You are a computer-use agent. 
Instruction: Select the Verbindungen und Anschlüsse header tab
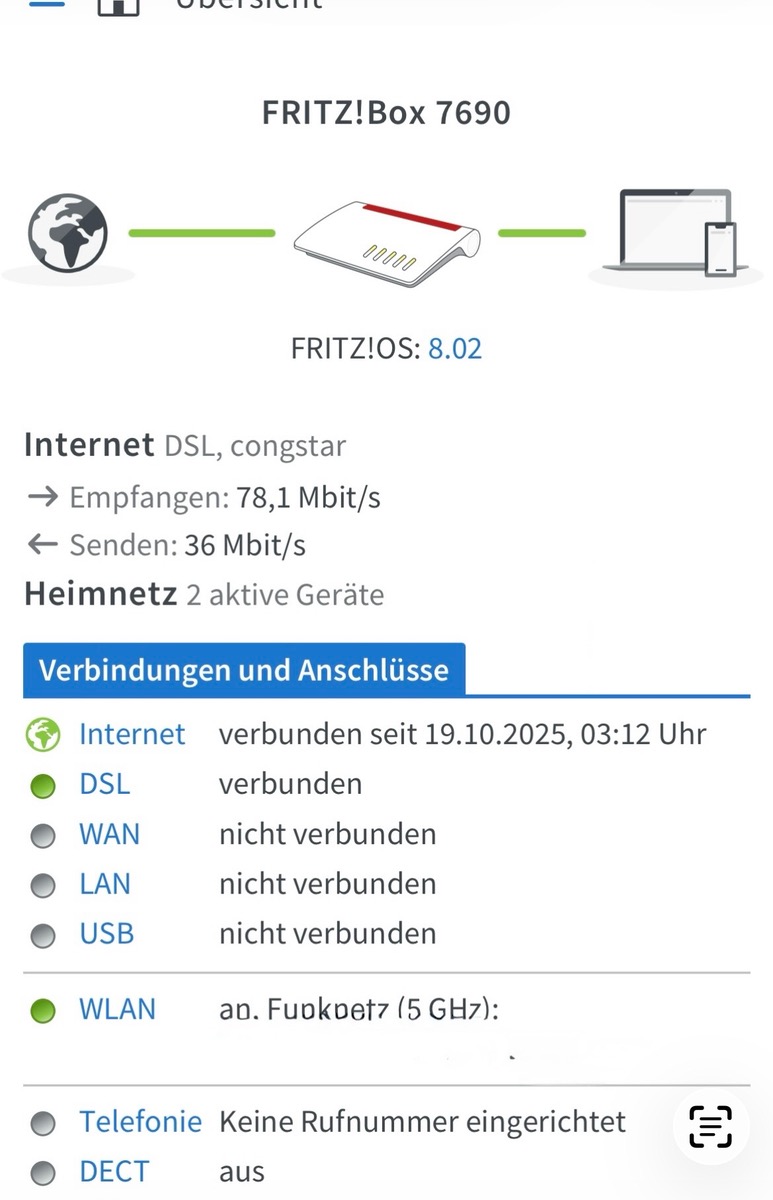click(x=244, y=670)
